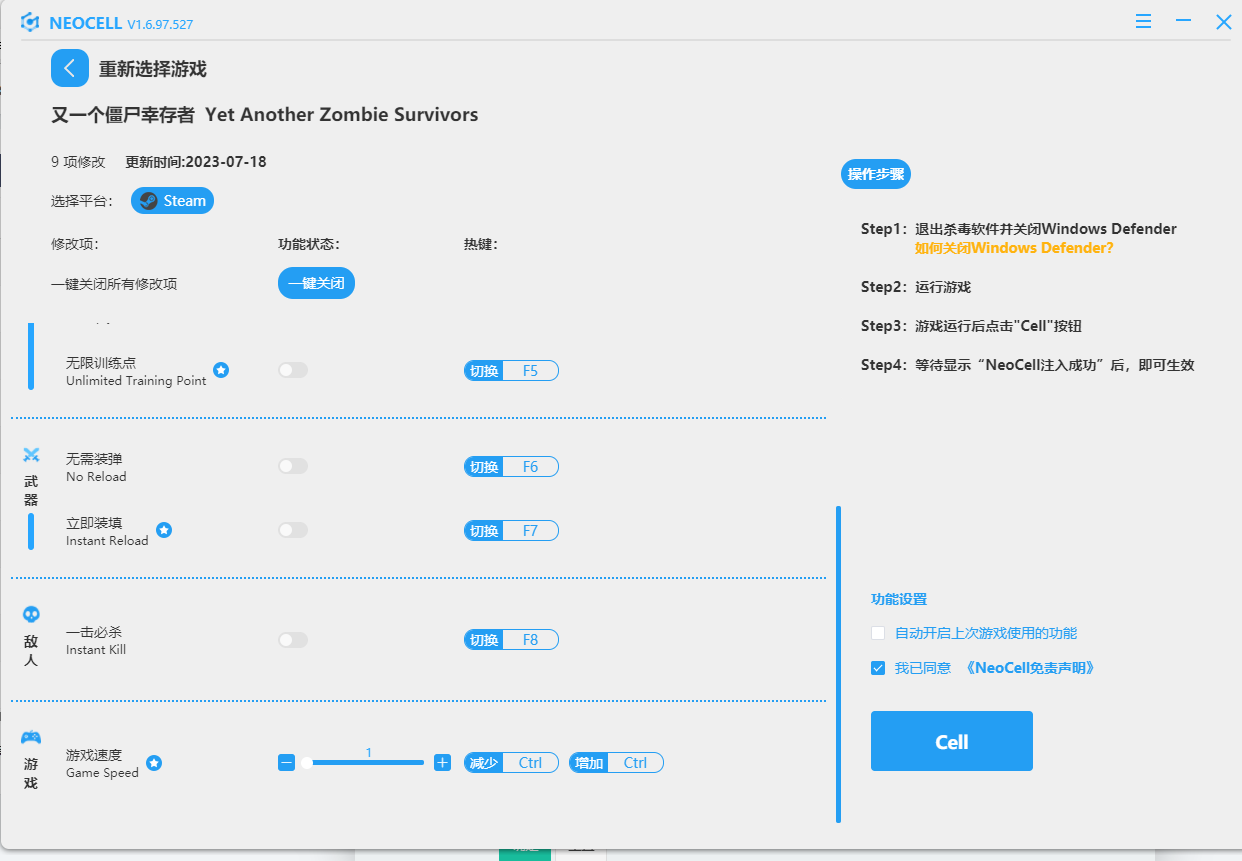
Task: Select the Steam platform button
Action: 172,201
